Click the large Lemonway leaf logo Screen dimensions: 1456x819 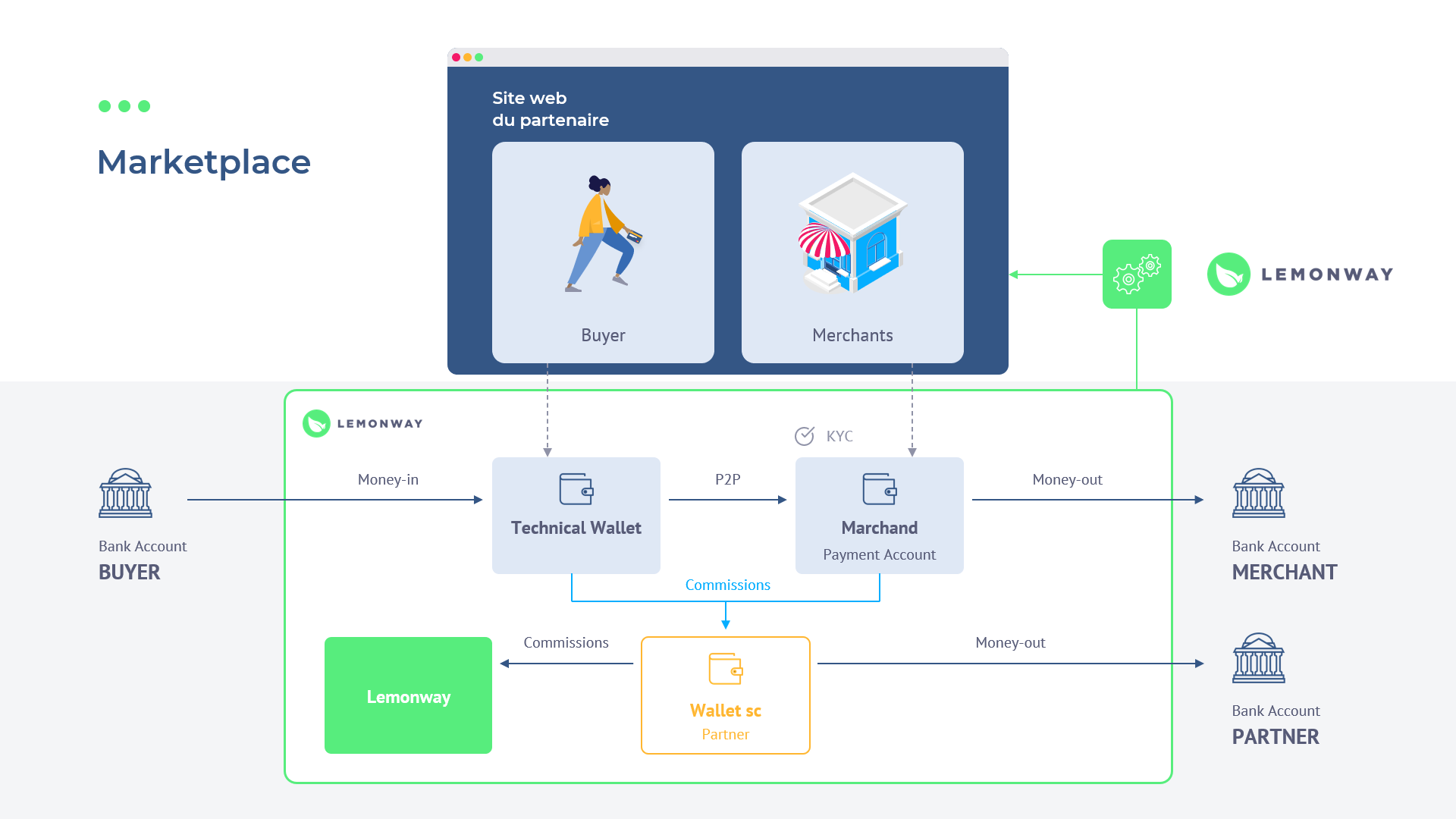click(x=1228, y=274)
